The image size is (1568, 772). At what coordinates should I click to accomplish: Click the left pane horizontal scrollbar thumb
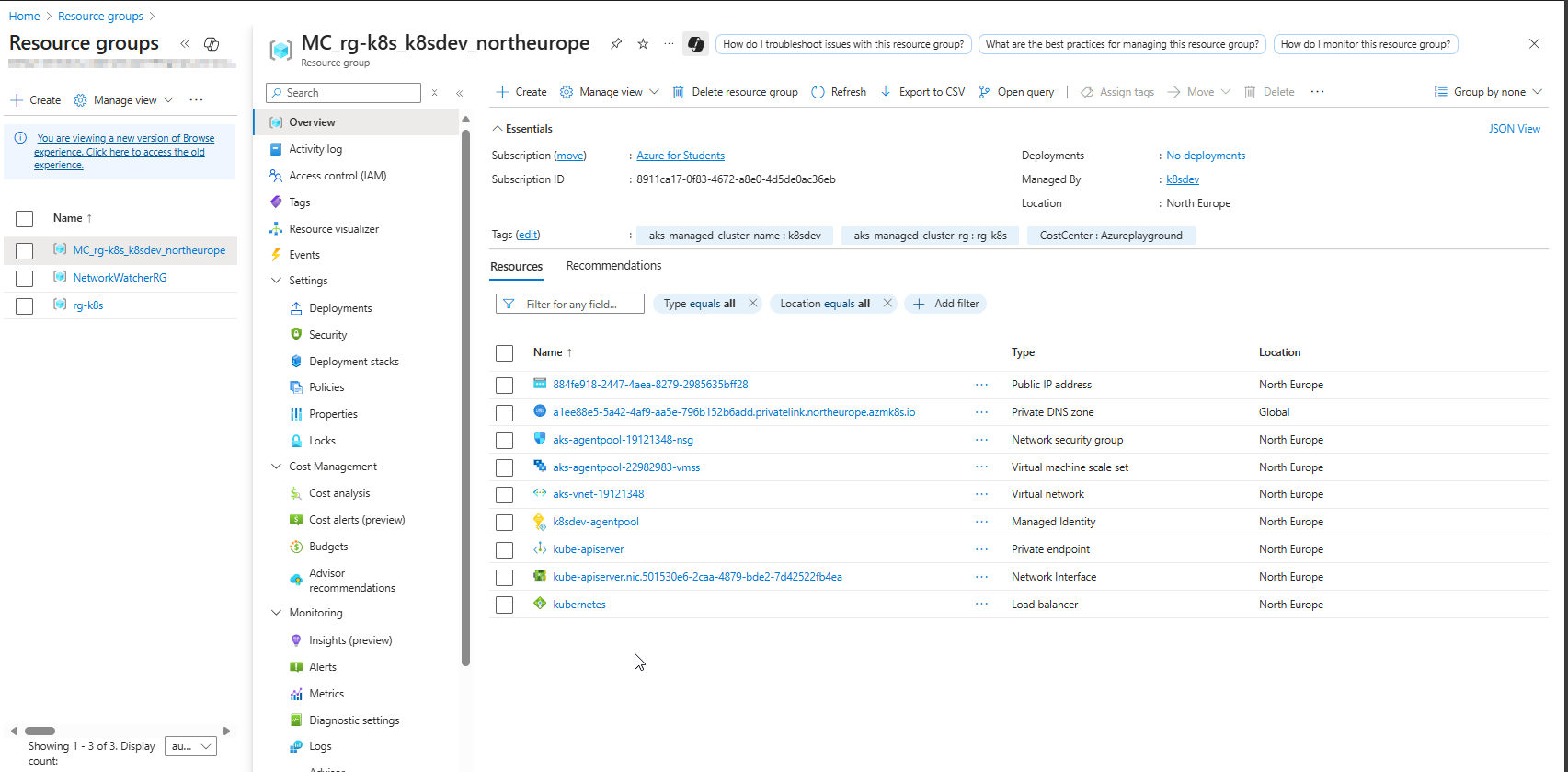click(40, 732)
